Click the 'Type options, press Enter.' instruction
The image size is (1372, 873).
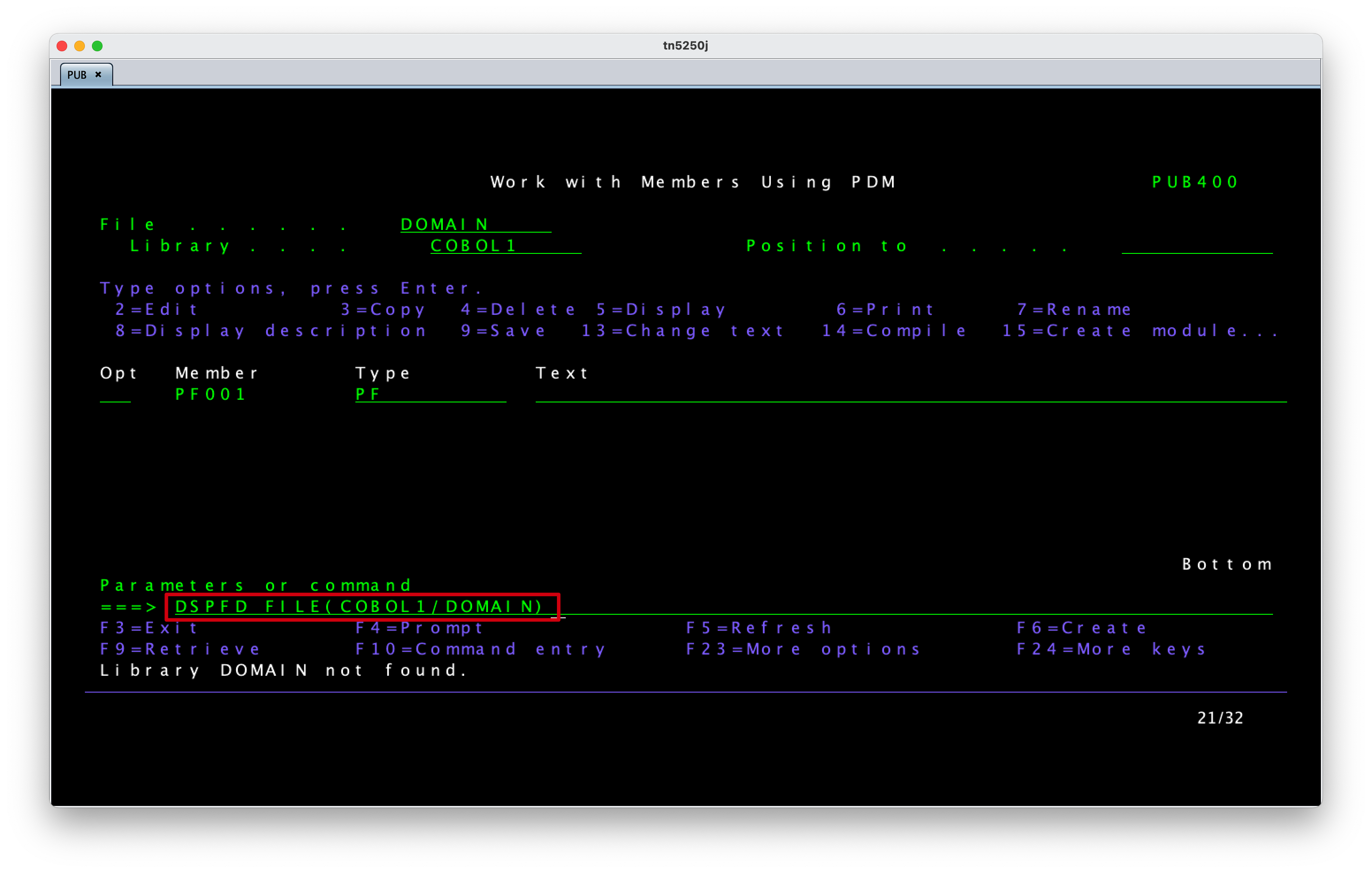click(290, 288)
